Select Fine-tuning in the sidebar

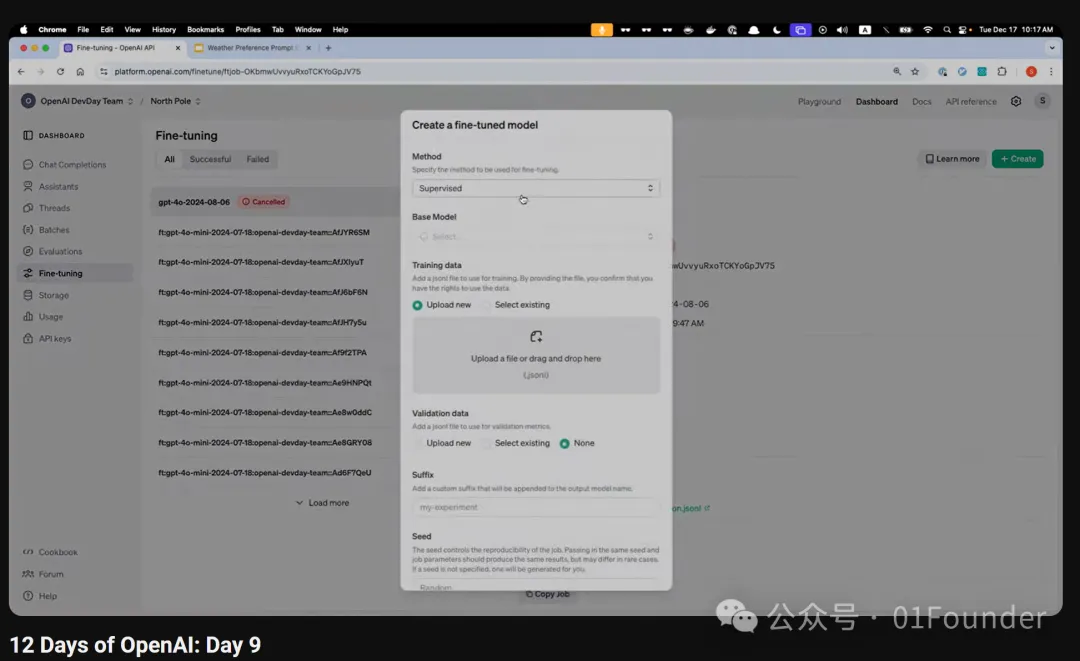[x=74, y=273]
